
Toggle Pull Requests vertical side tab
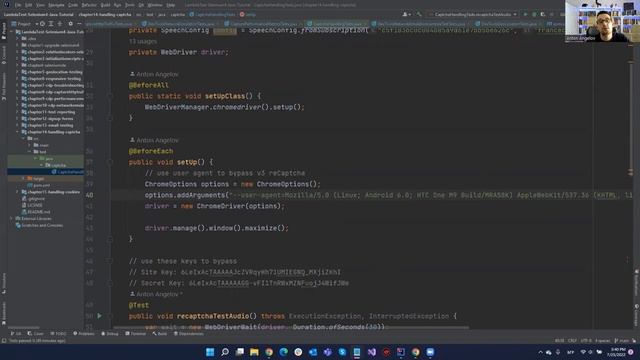point(4,87)
